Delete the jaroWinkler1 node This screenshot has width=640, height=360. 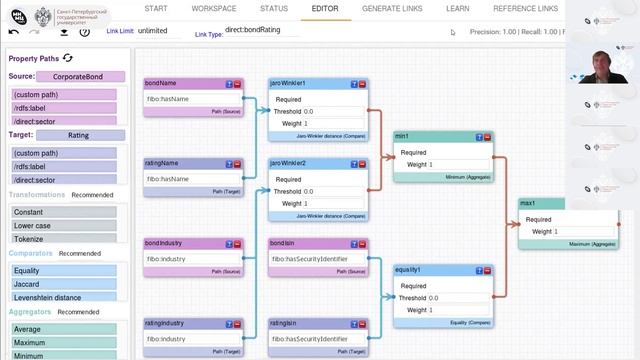click(362, 84)
